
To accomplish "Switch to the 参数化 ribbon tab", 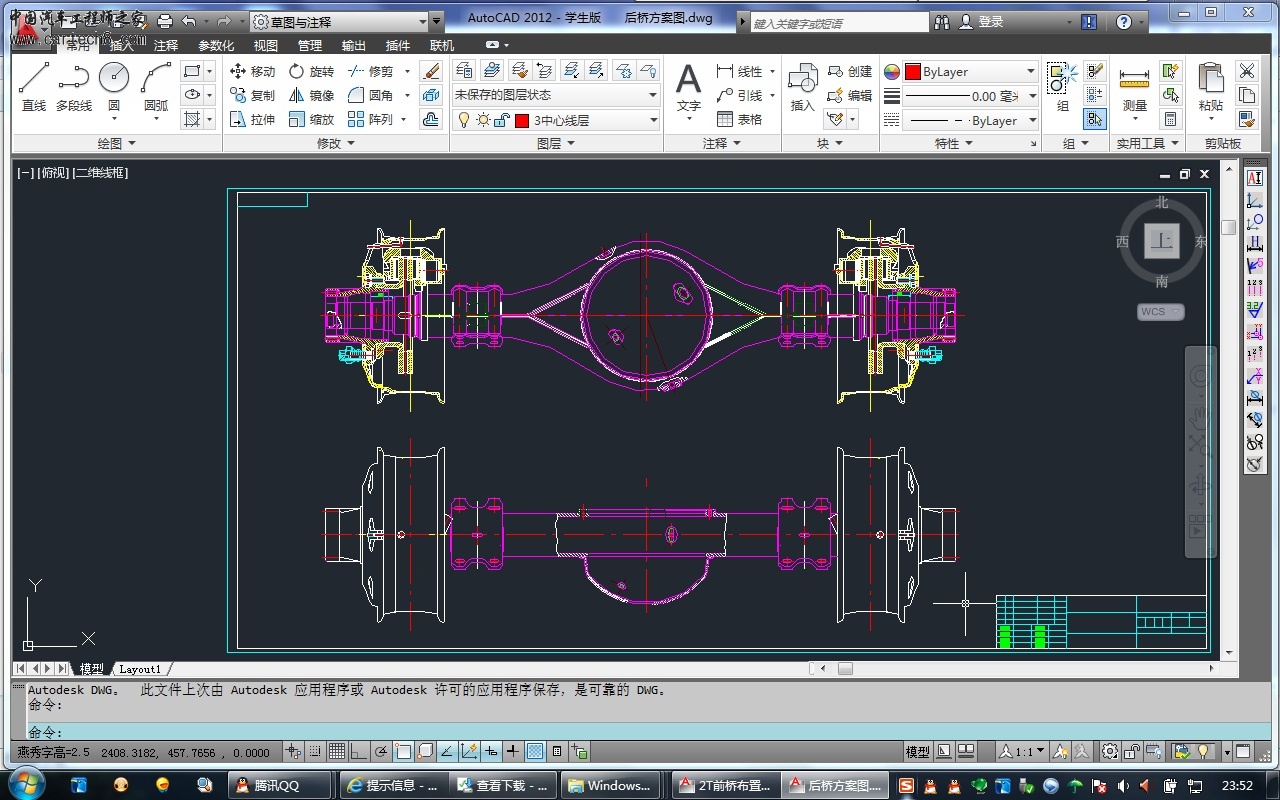I will tap(216, 45).
